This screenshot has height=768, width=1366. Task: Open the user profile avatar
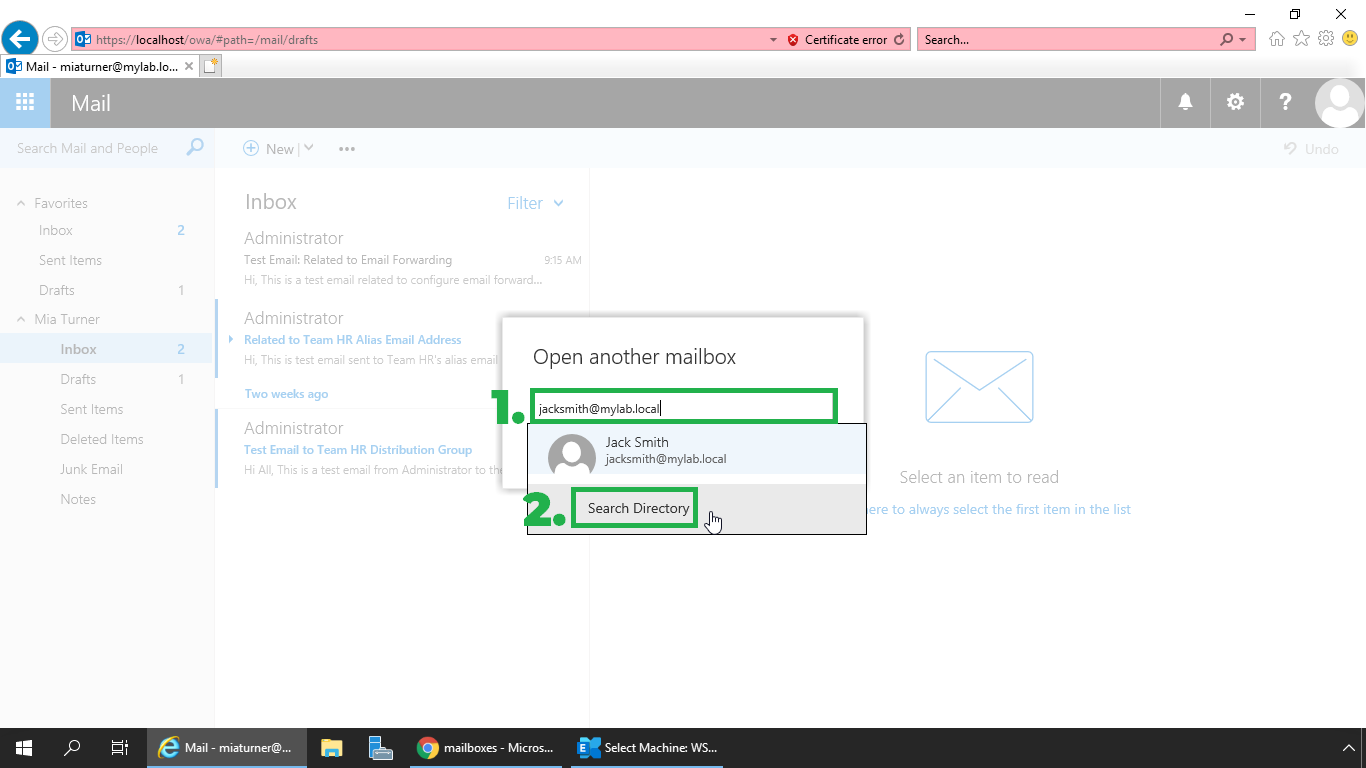pos(1339,102)
